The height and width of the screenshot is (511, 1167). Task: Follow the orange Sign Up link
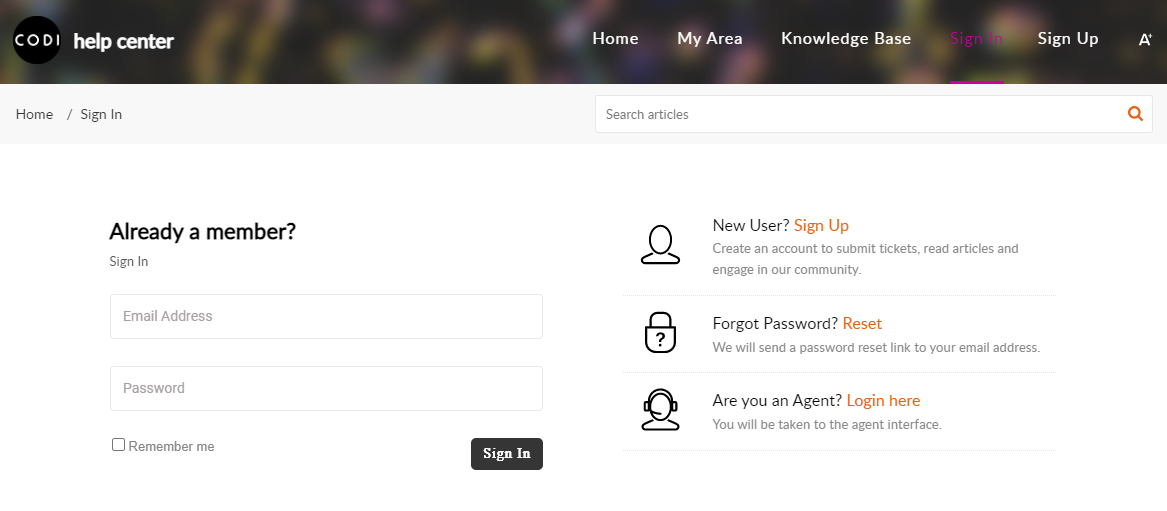pos(822,225)
